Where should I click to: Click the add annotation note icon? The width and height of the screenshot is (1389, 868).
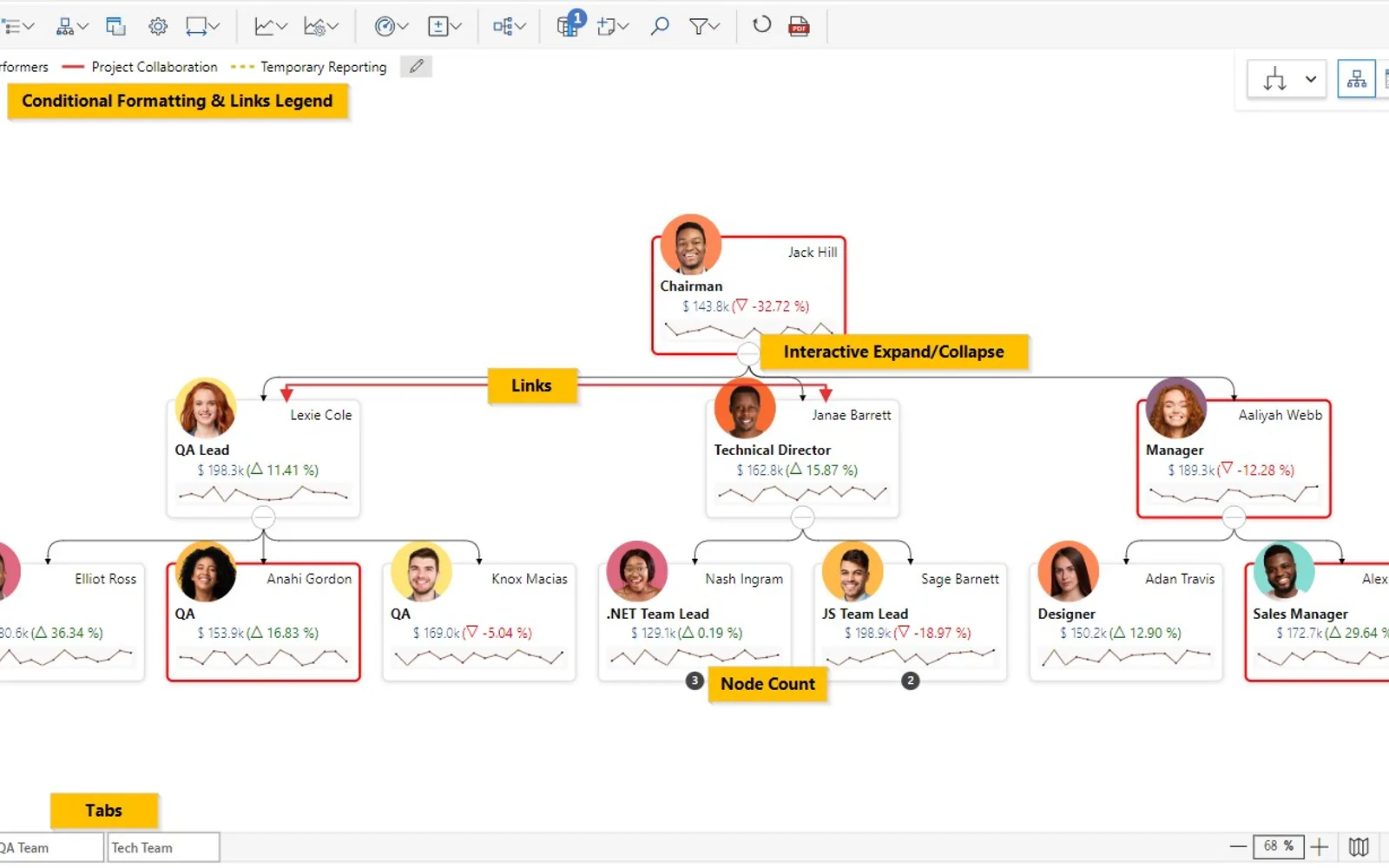(x=613, y=26)
